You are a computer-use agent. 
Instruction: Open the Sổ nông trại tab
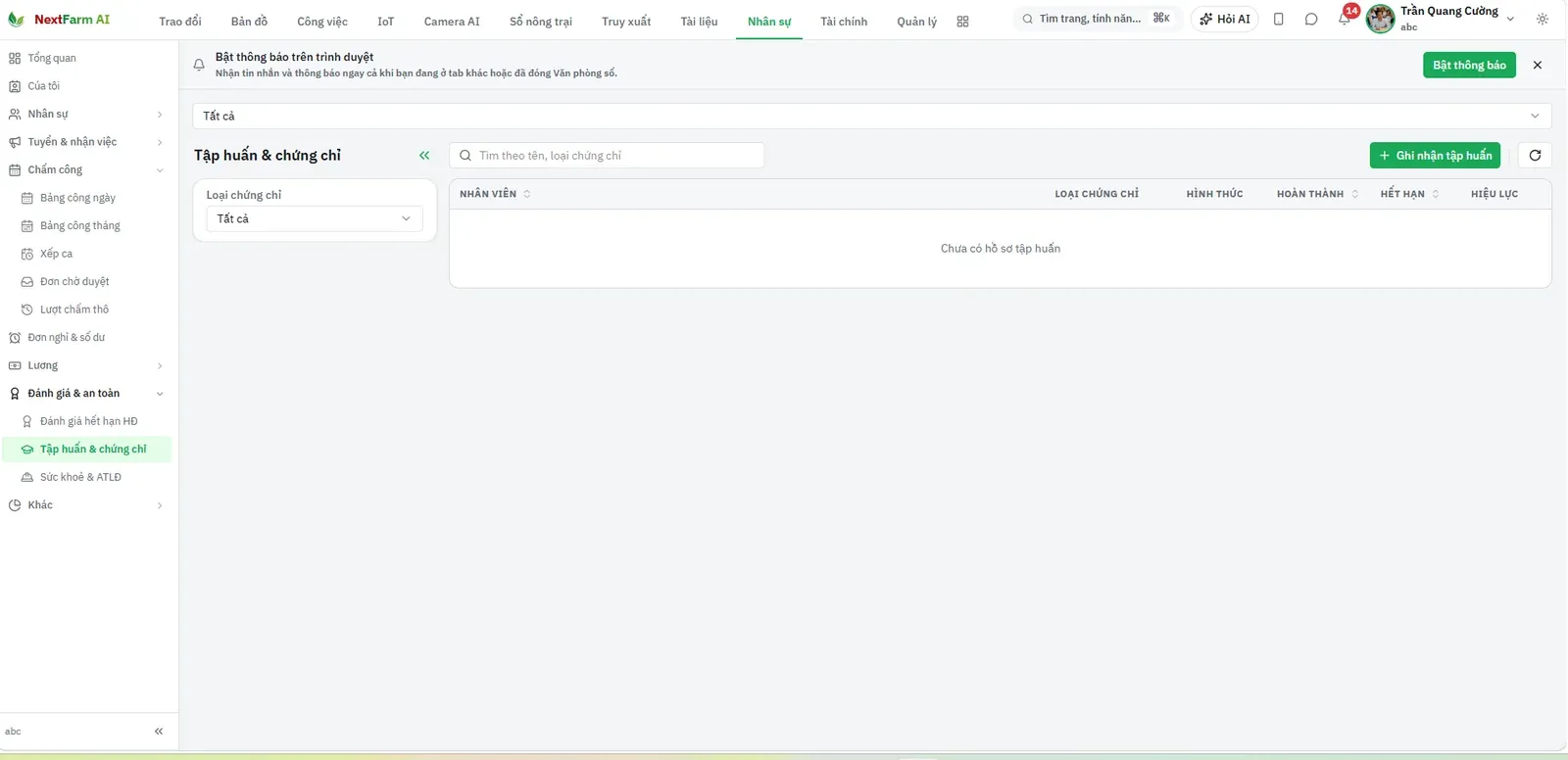[541, 22]
